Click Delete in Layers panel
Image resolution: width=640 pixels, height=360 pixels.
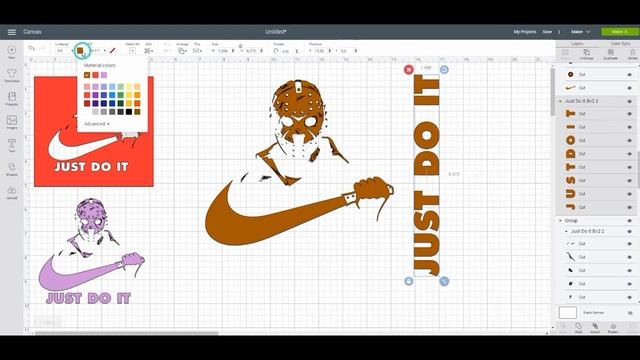632,54
